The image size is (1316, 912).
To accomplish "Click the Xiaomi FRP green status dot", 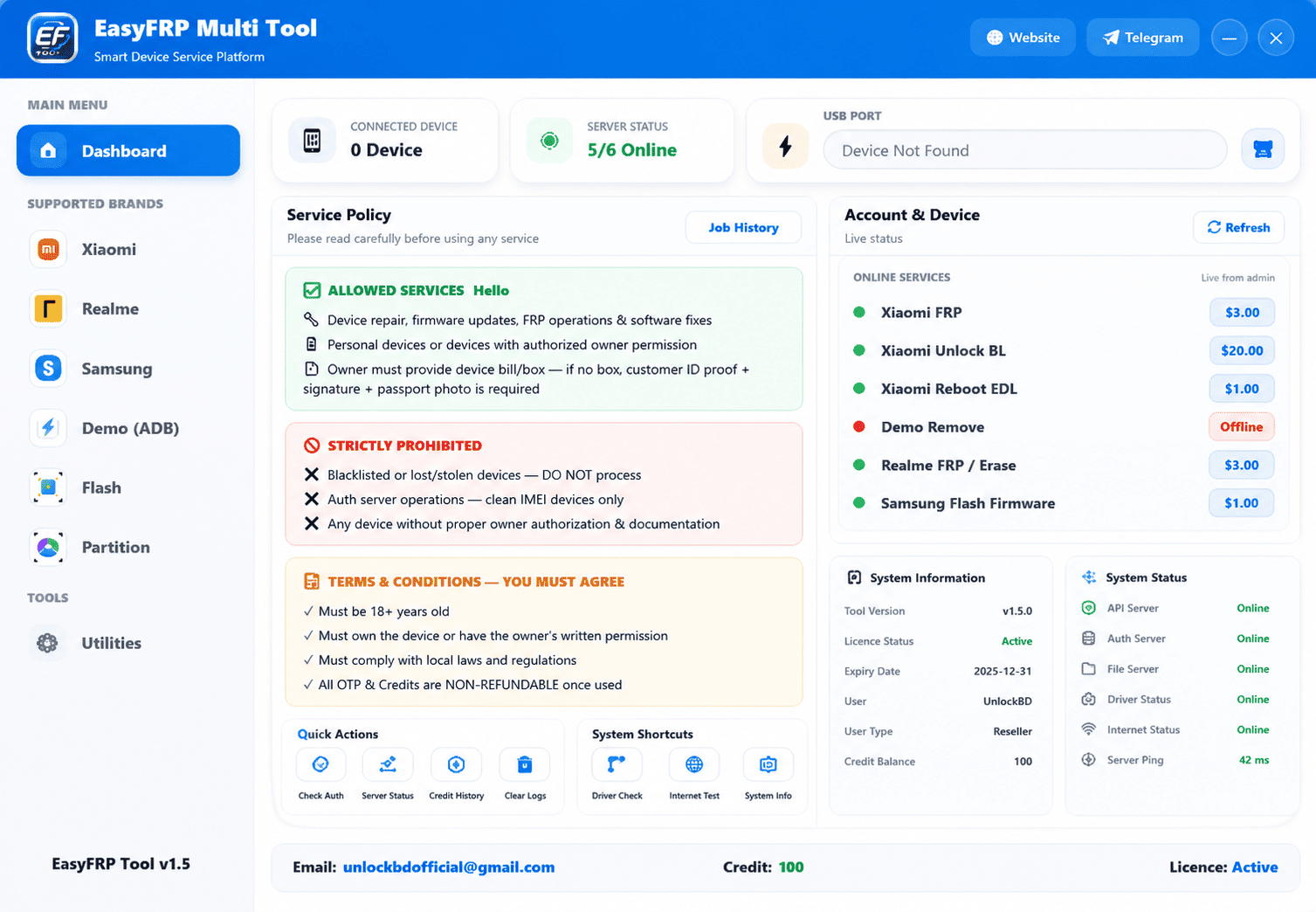I will 859,313.
